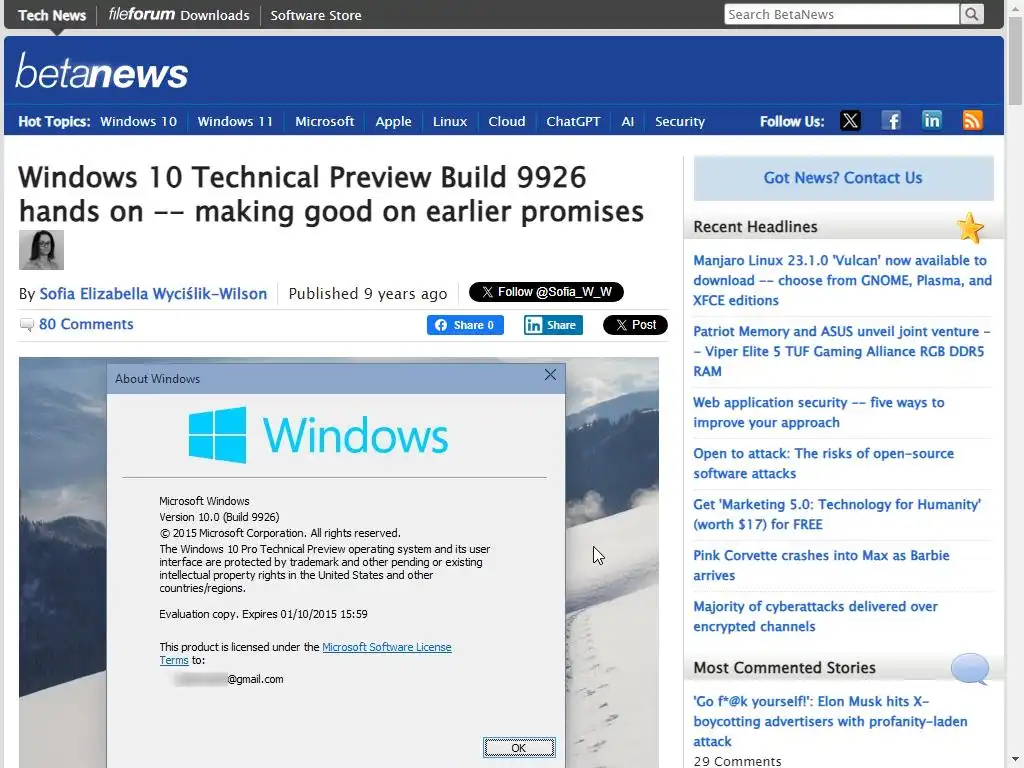Click the '29 Comments' text

point(737,761)
